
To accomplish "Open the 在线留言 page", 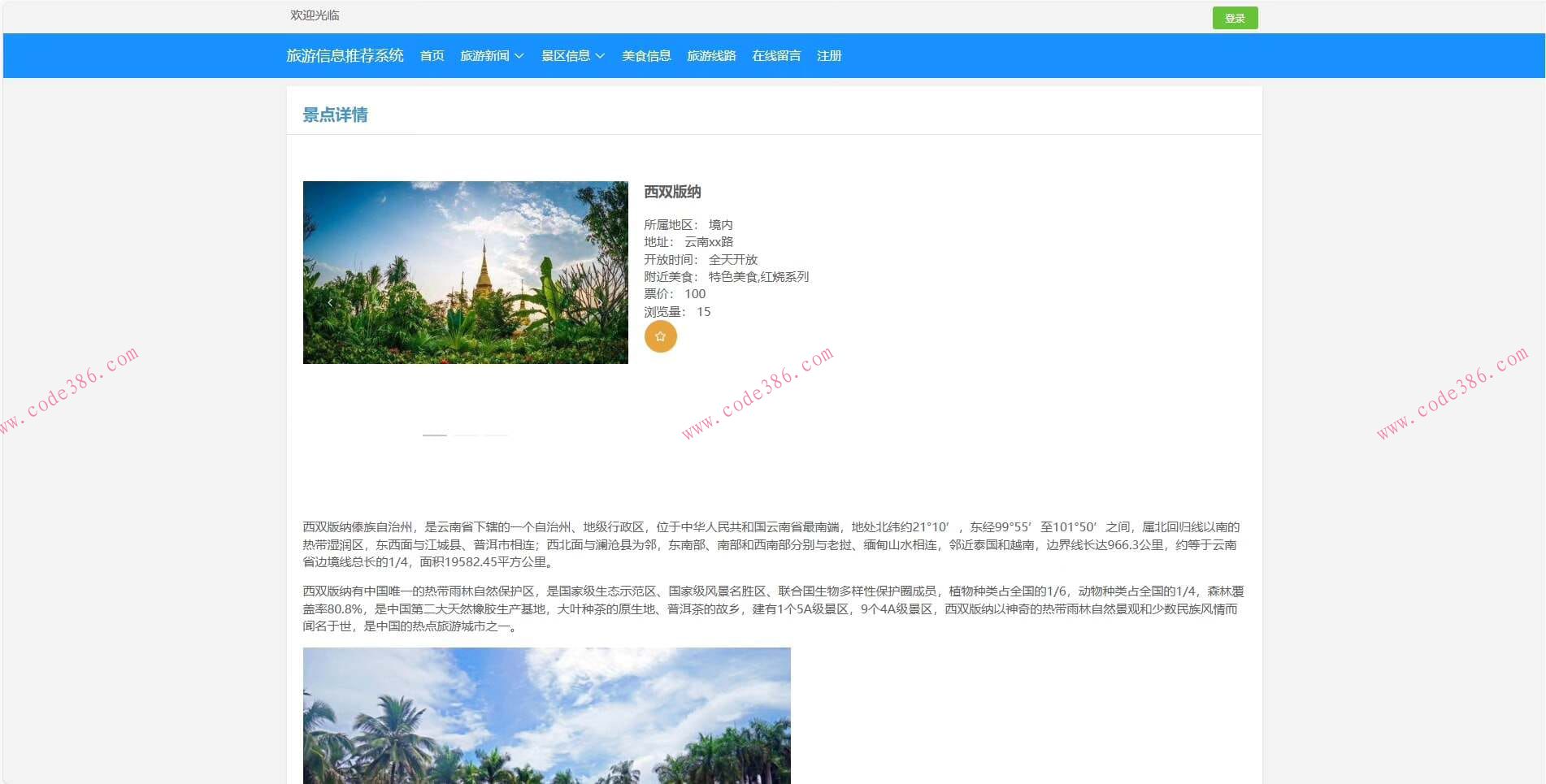I will pos(776,55).
